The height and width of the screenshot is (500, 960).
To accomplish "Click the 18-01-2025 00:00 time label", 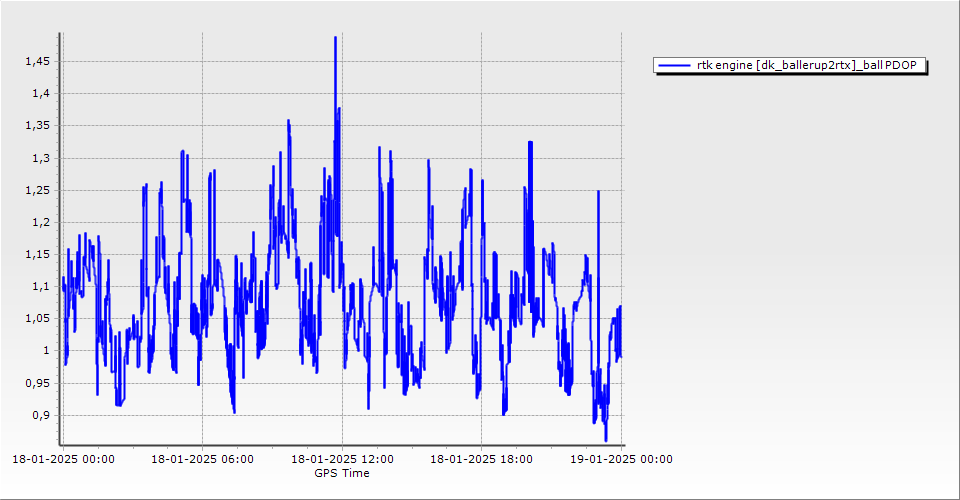I will (x=63, y=459).
